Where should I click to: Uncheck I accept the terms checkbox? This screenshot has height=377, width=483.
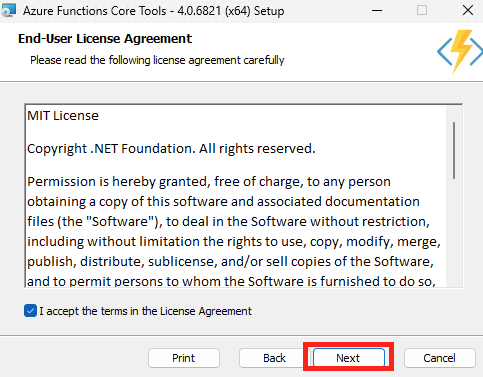[30, 311]
